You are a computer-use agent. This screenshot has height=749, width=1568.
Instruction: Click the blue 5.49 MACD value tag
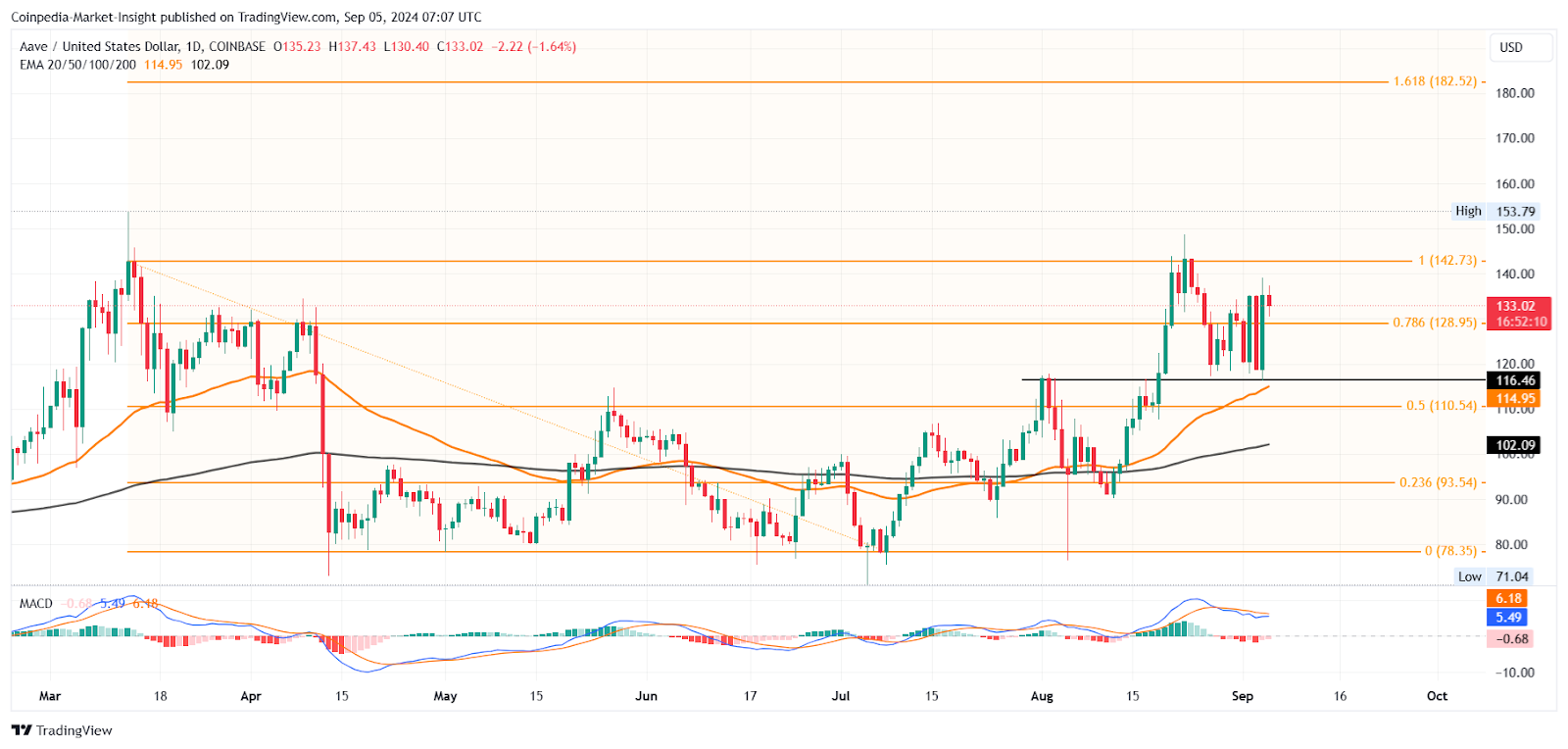[1507, 617]
